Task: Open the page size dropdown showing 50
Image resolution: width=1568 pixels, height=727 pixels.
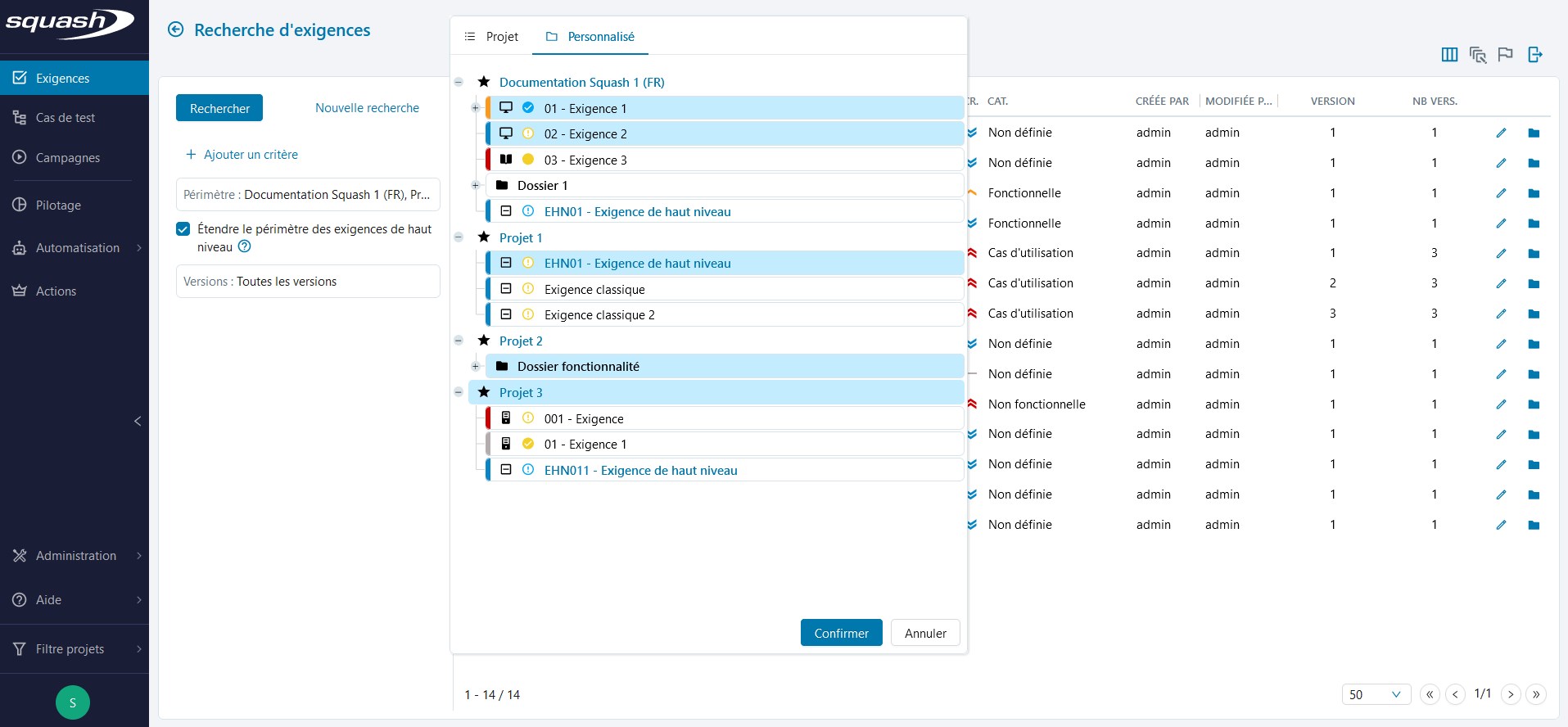Action: pos(1376,694)
